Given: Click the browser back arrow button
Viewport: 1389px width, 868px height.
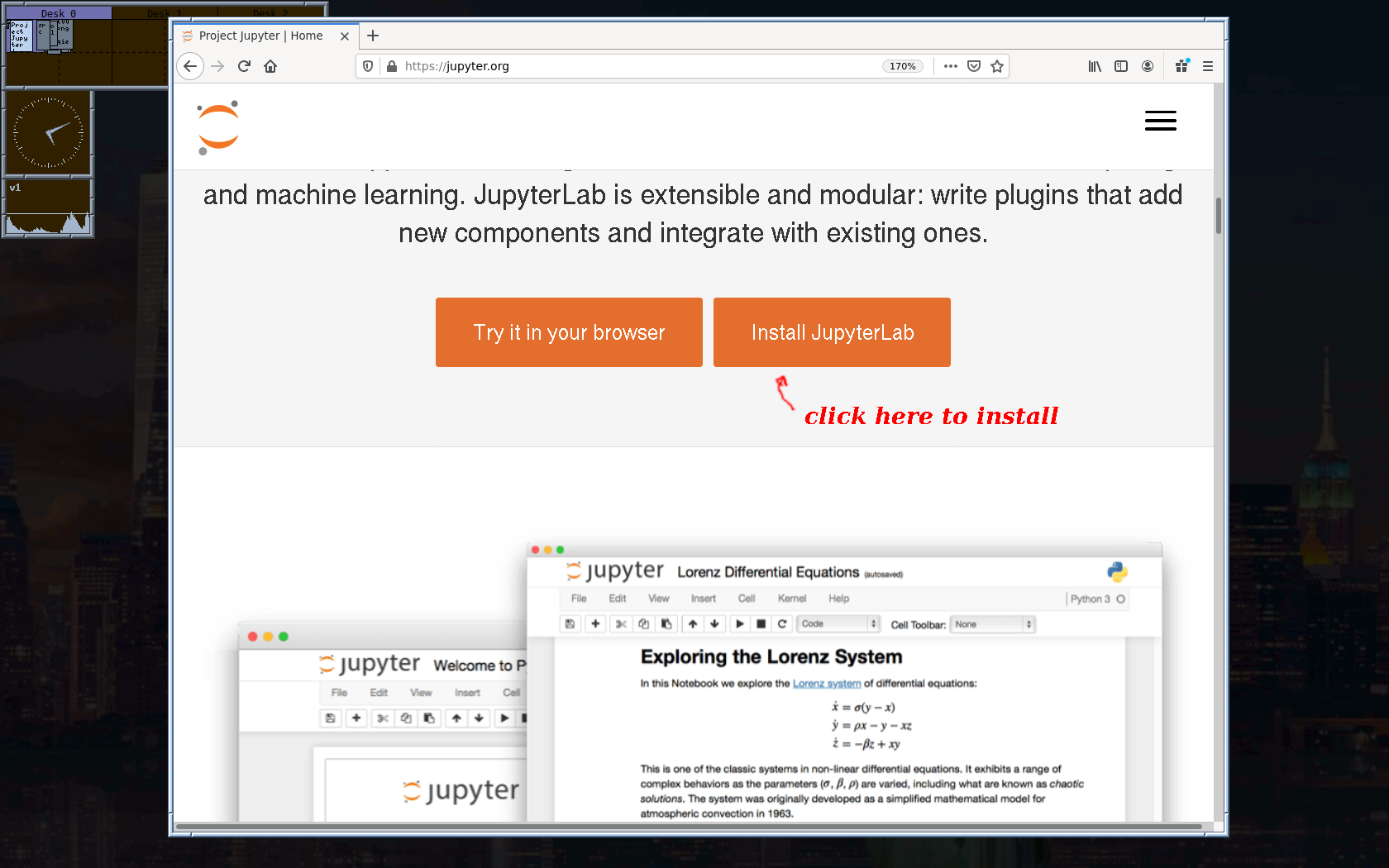Looking at the screenshot, I should 190,66.
